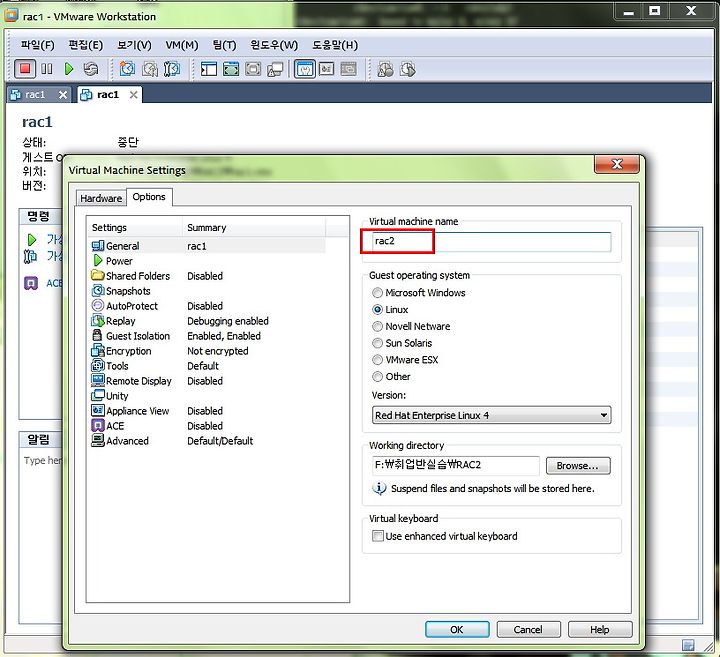This screenshot has width=720, height=657.
Task: Click the OK button
Action: (457, 629)
